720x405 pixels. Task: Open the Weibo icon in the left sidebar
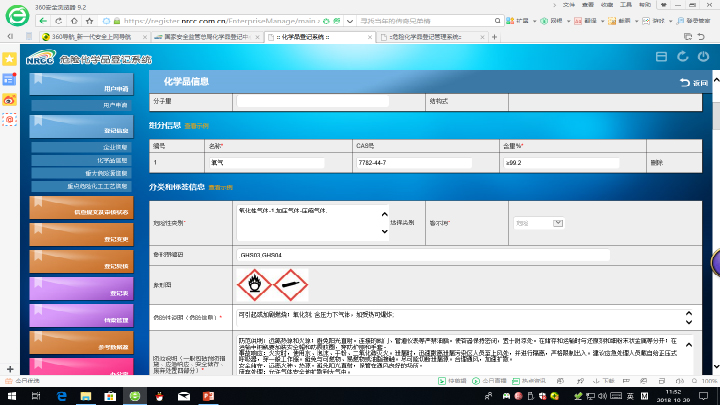click(10, 99)
